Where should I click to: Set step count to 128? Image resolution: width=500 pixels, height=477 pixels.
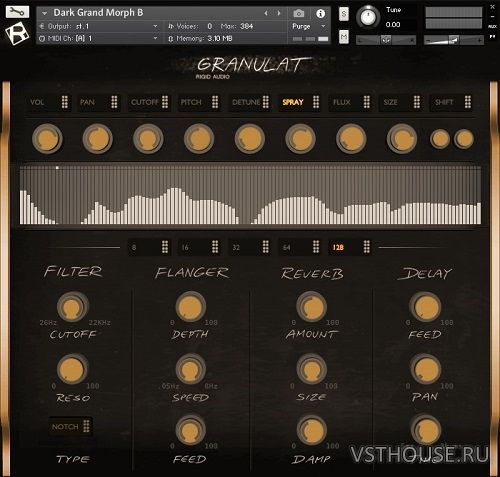click(350, 247)
